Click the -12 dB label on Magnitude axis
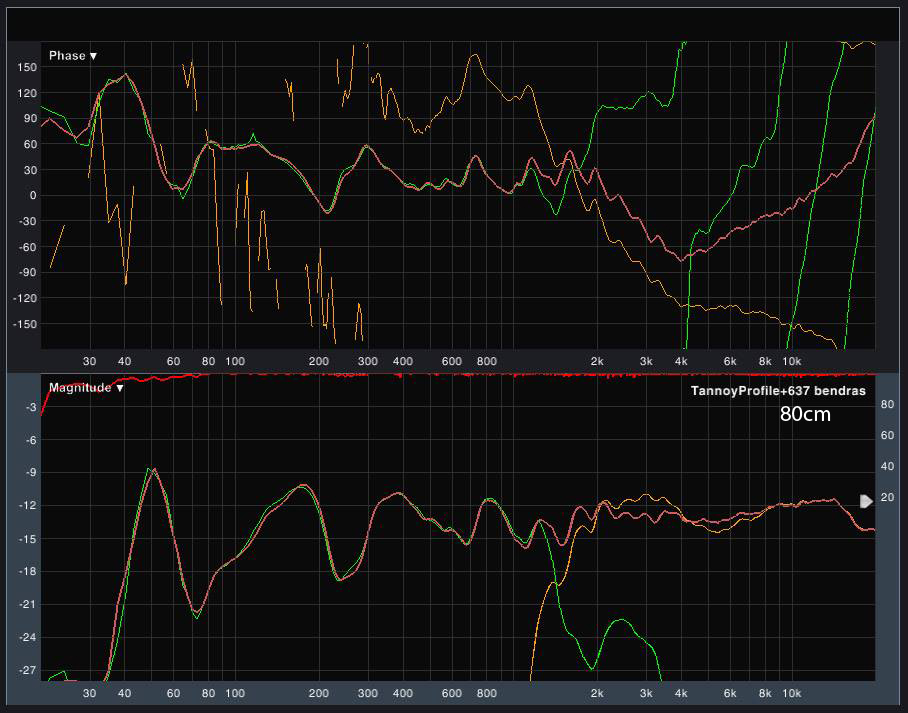The image size is (908, 713). point(27,506)
